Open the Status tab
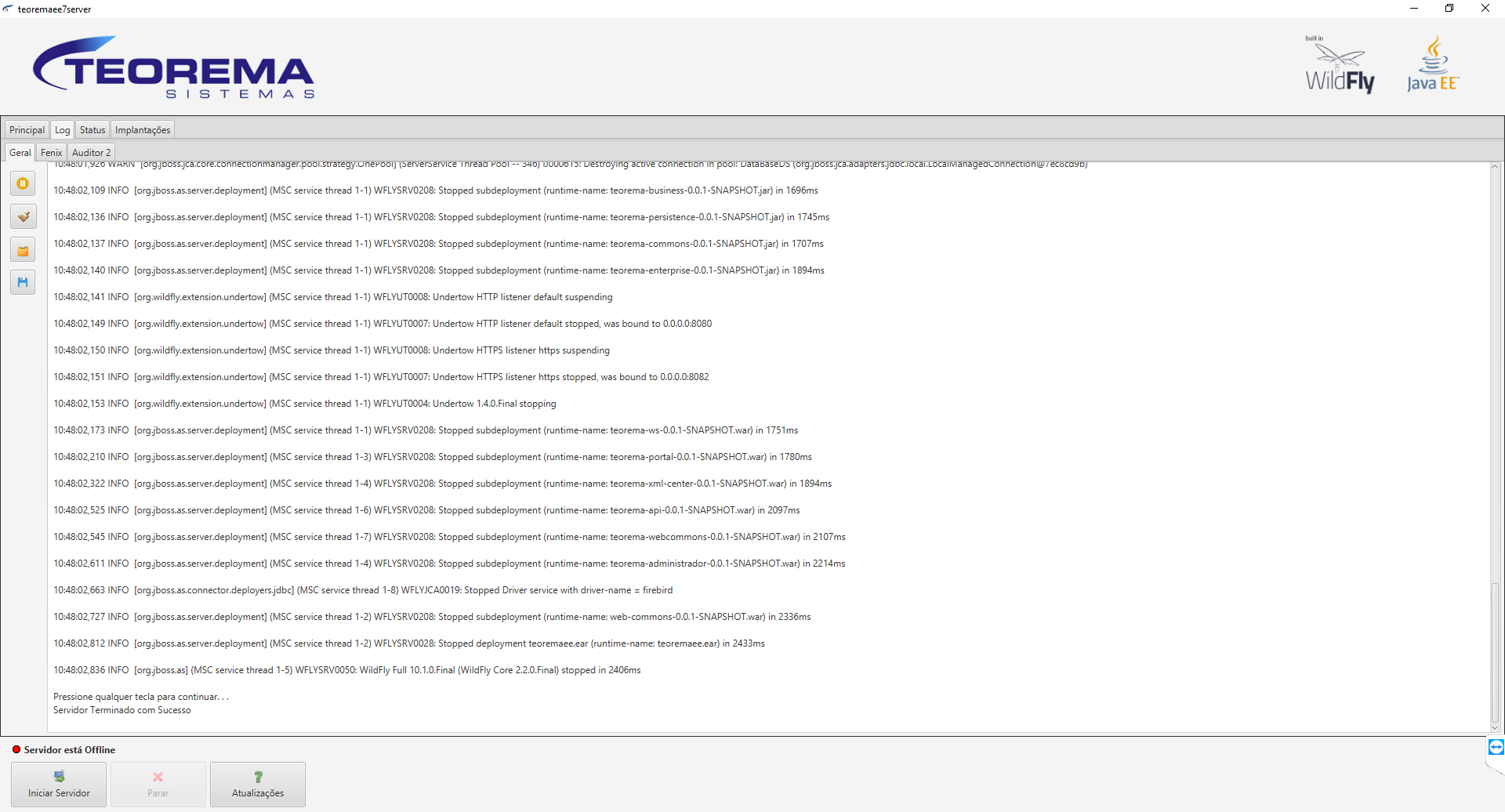1505x812 pixels. [92, 130]
